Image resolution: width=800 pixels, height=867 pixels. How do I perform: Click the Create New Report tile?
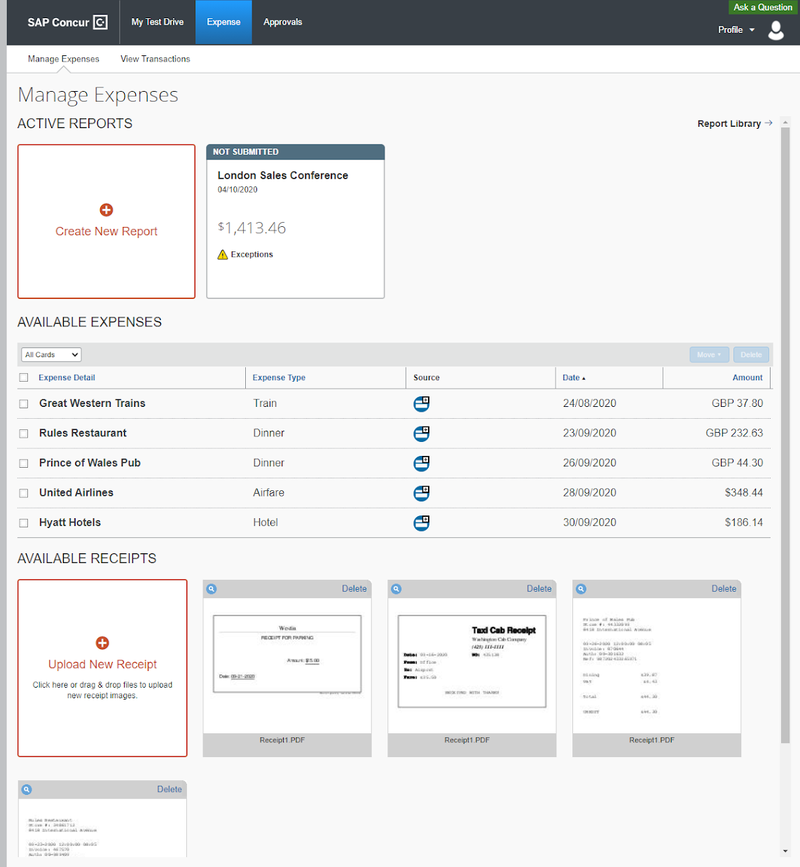(106, 222)
